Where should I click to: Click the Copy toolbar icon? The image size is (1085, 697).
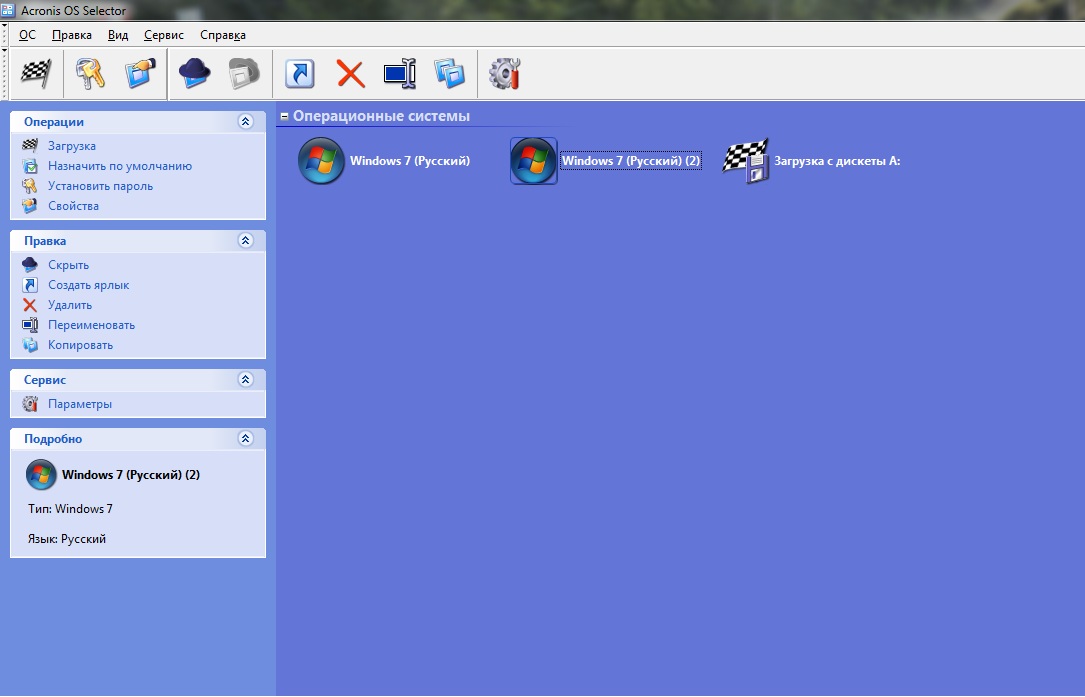449,73
